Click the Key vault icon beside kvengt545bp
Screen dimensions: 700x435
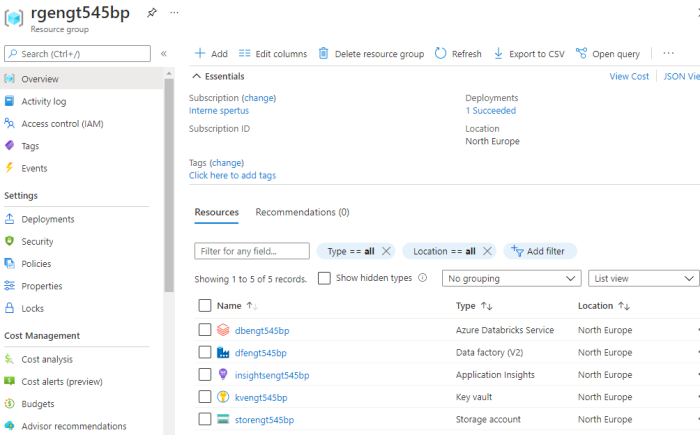223,397
